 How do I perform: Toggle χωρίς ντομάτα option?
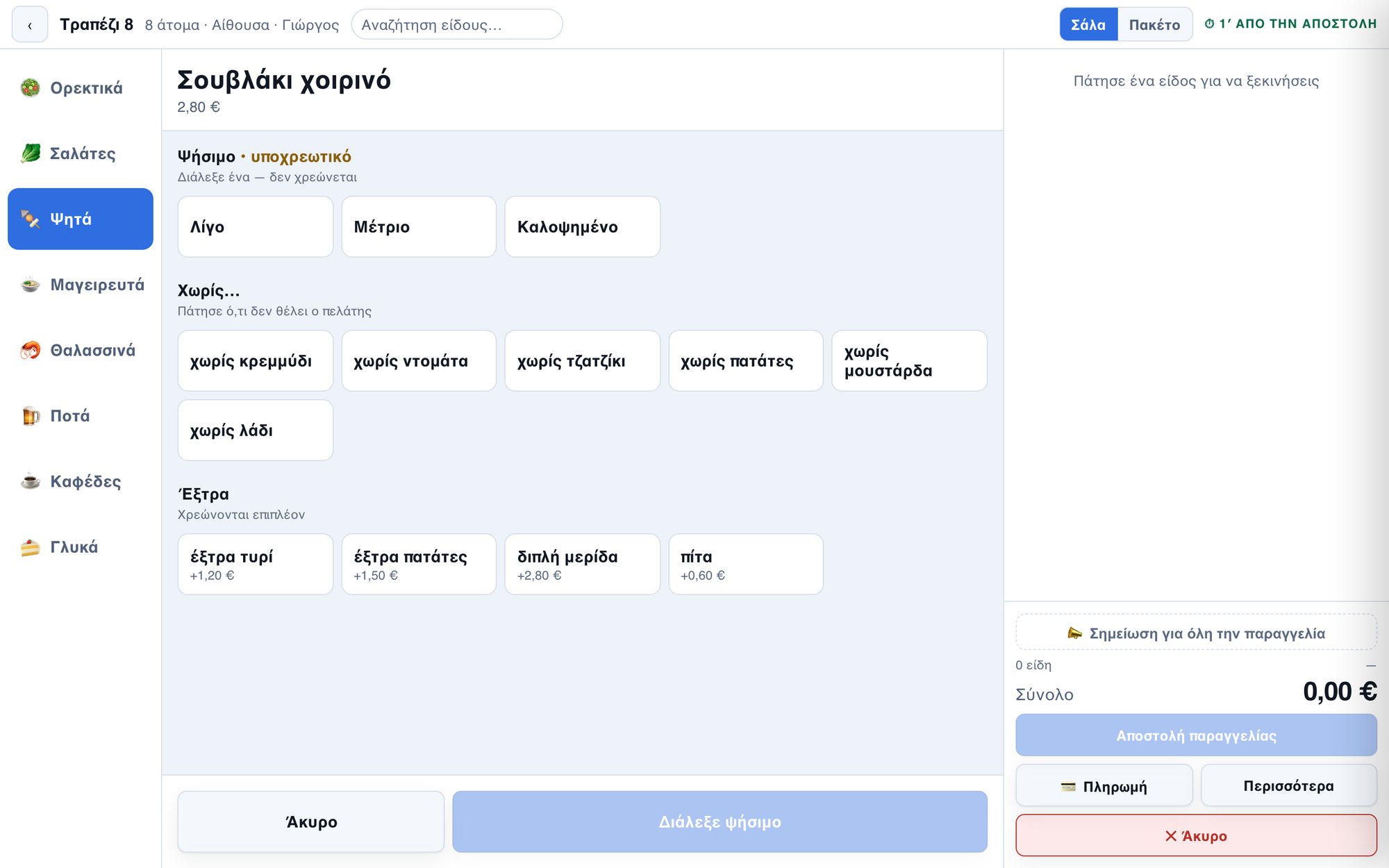(x=419, y=361)
